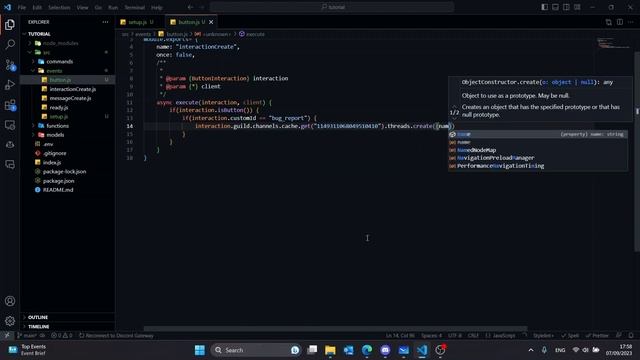Click Reconnect to Discord Gateway status item
This screenshot has width=640, height=360.
116,336
